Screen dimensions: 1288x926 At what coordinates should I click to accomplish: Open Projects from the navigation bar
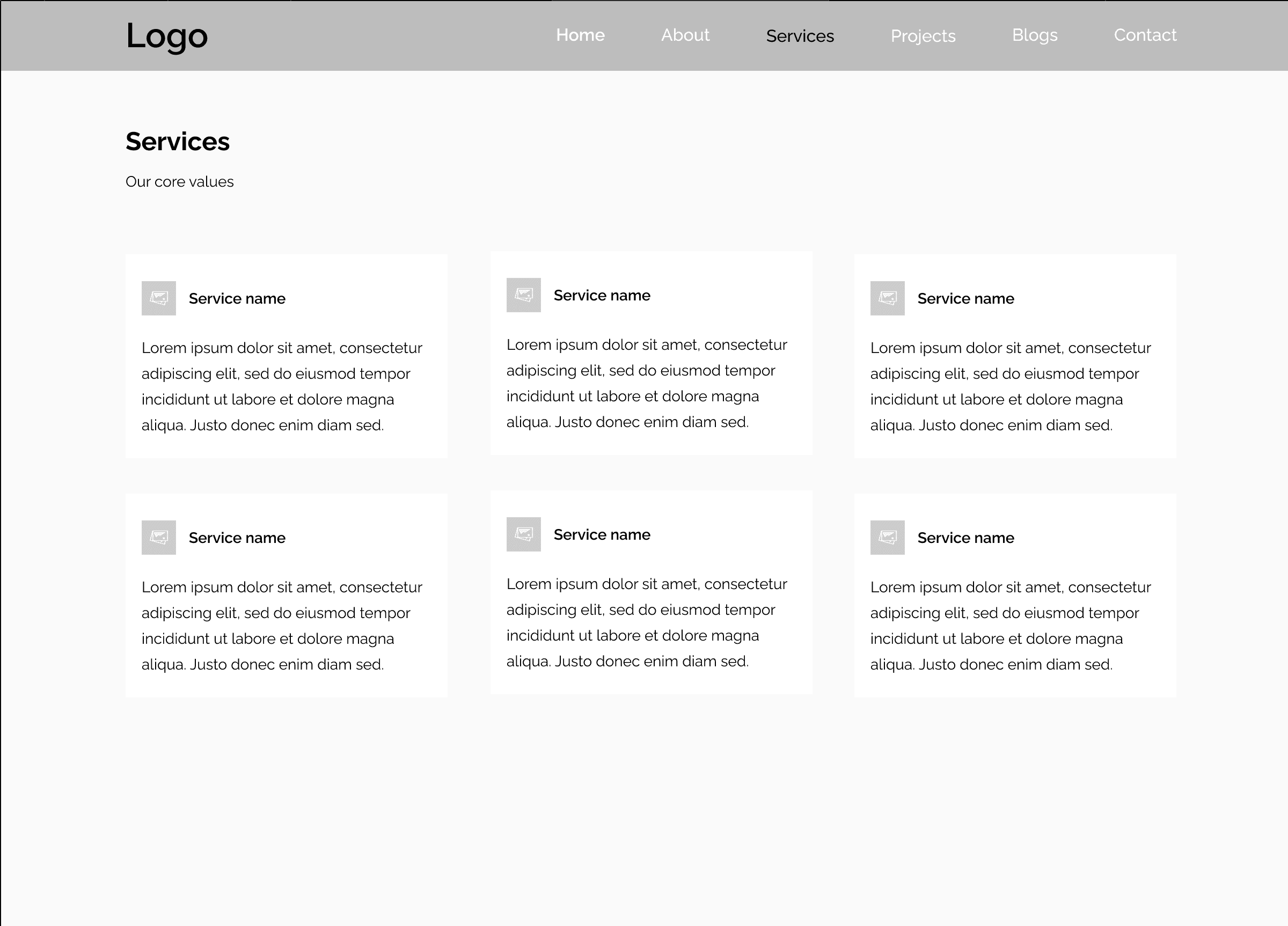click(x=923, y=36)
